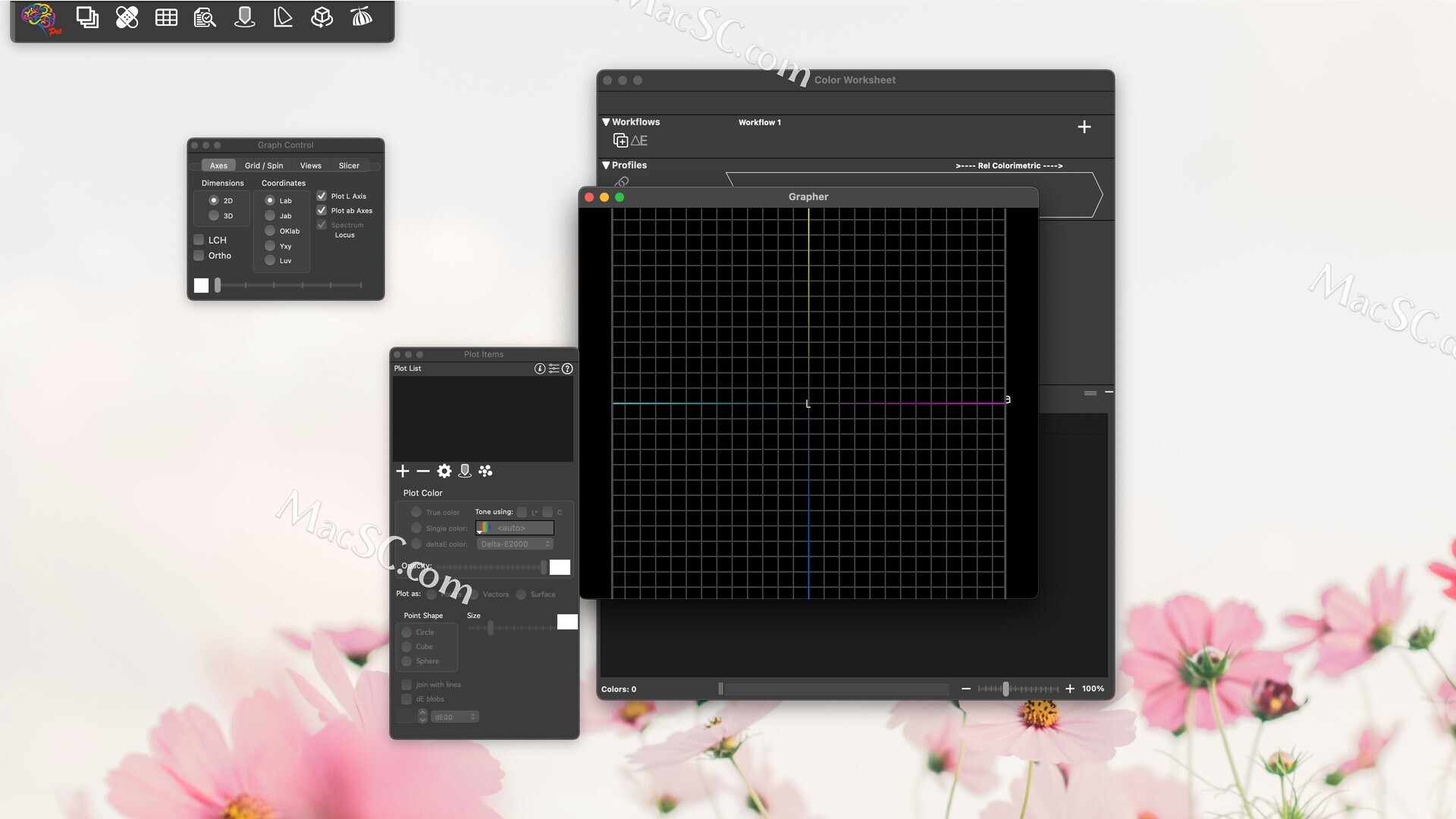Add a plot item with the plus icon

[x=403, y=471]
